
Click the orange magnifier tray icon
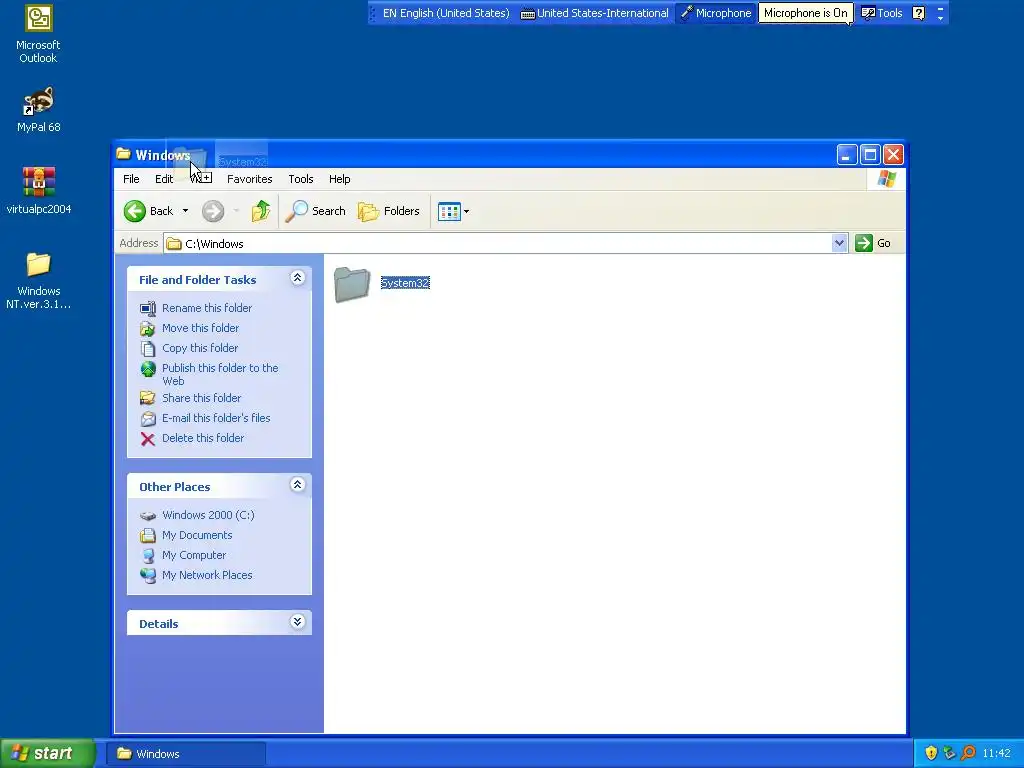(x=968, y=753)
